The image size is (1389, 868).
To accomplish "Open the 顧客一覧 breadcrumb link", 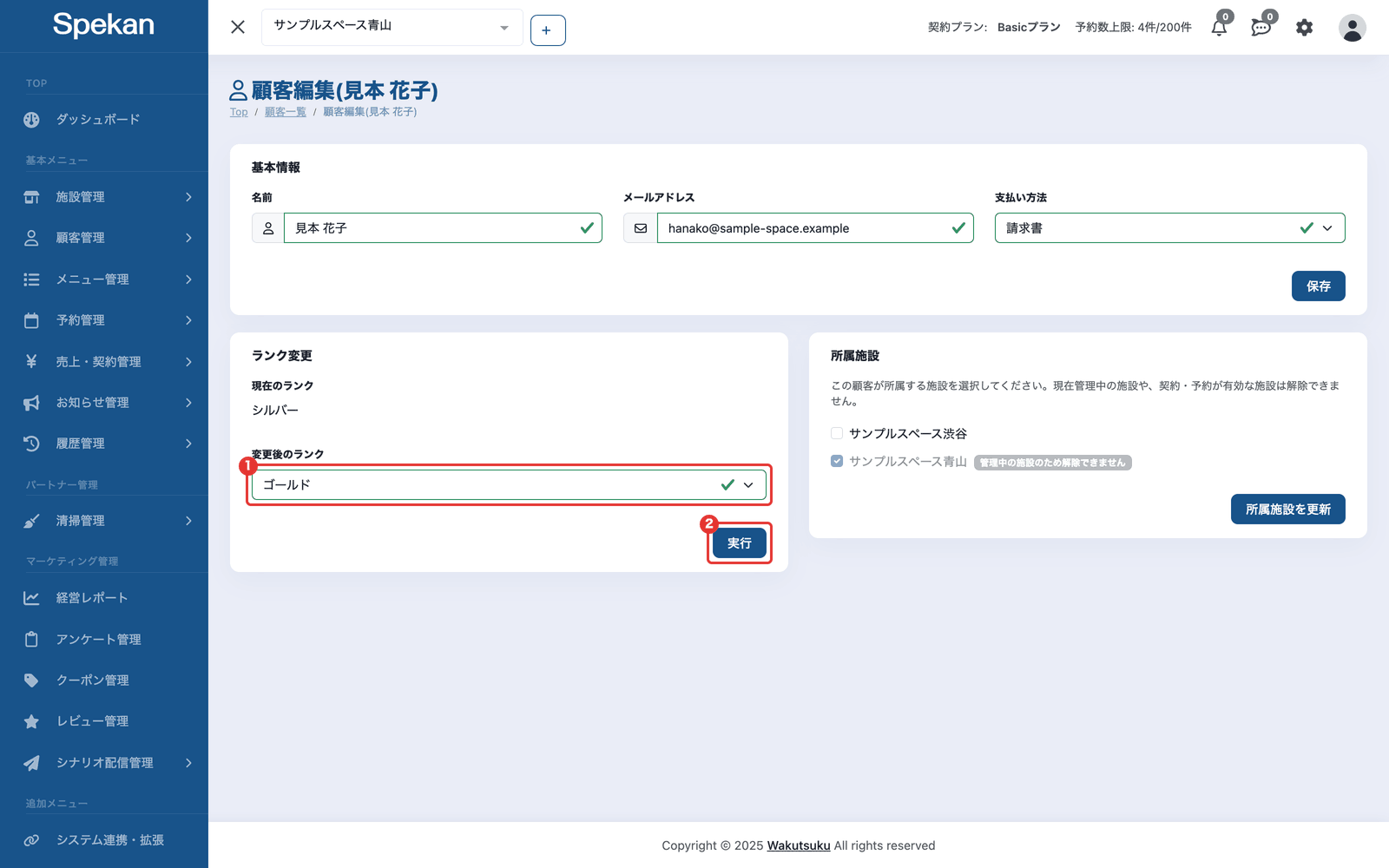I will click(285, 112).
